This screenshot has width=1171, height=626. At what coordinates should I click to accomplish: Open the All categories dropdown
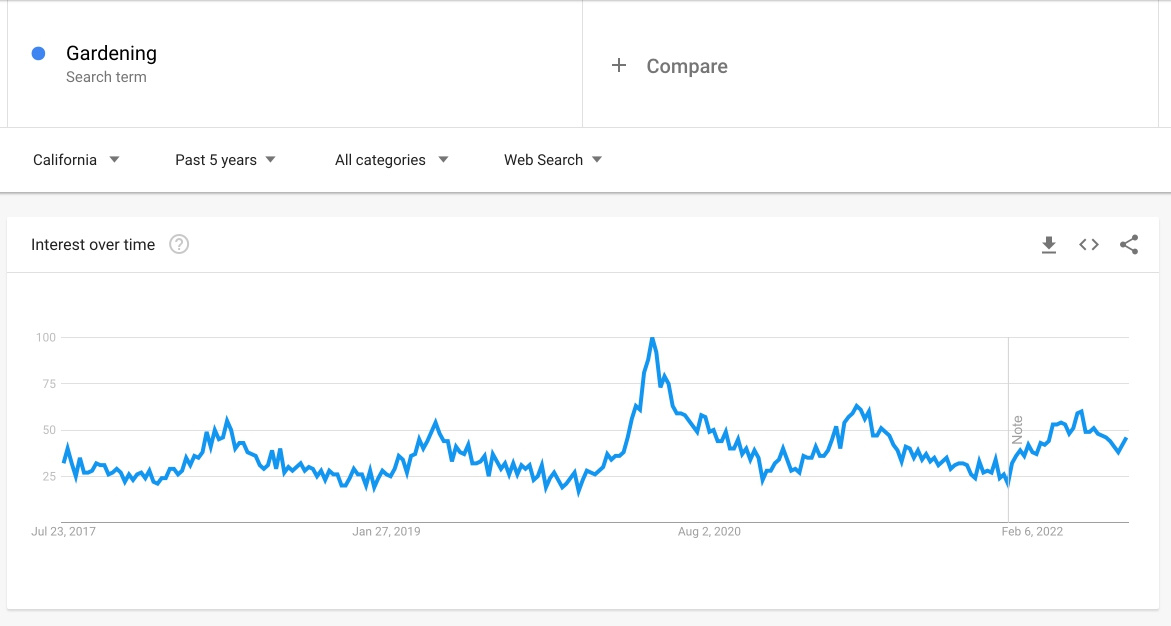click(x=391, y=160)
